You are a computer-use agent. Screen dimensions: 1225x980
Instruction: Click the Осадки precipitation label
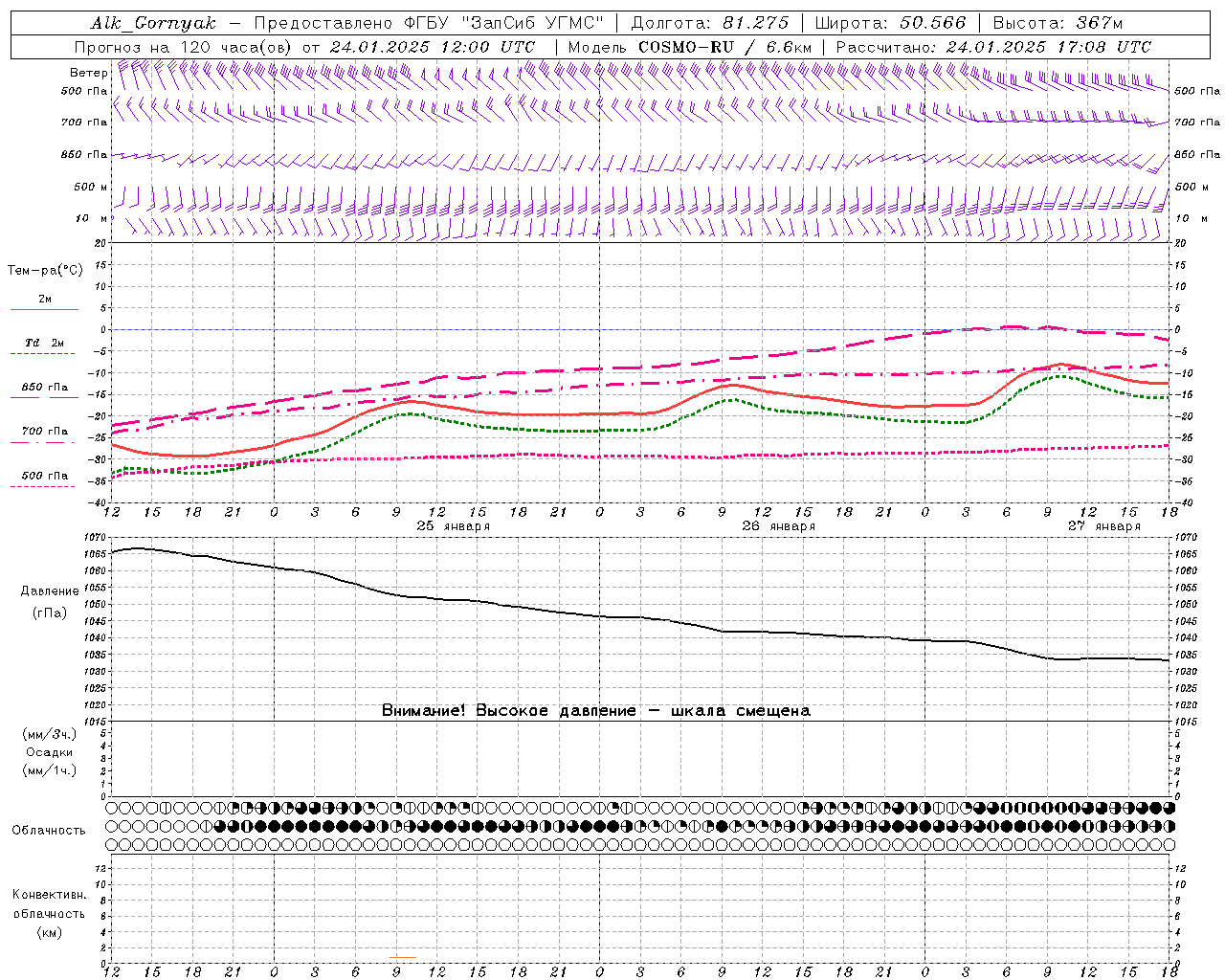(49, 752)
